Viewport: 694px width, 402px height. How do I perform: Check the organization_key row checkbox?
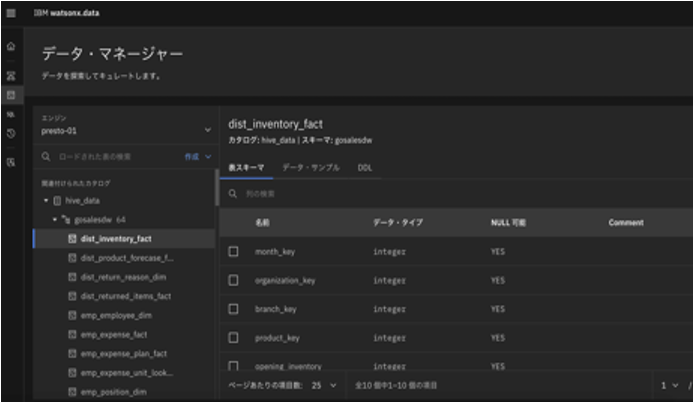[233, 280]
